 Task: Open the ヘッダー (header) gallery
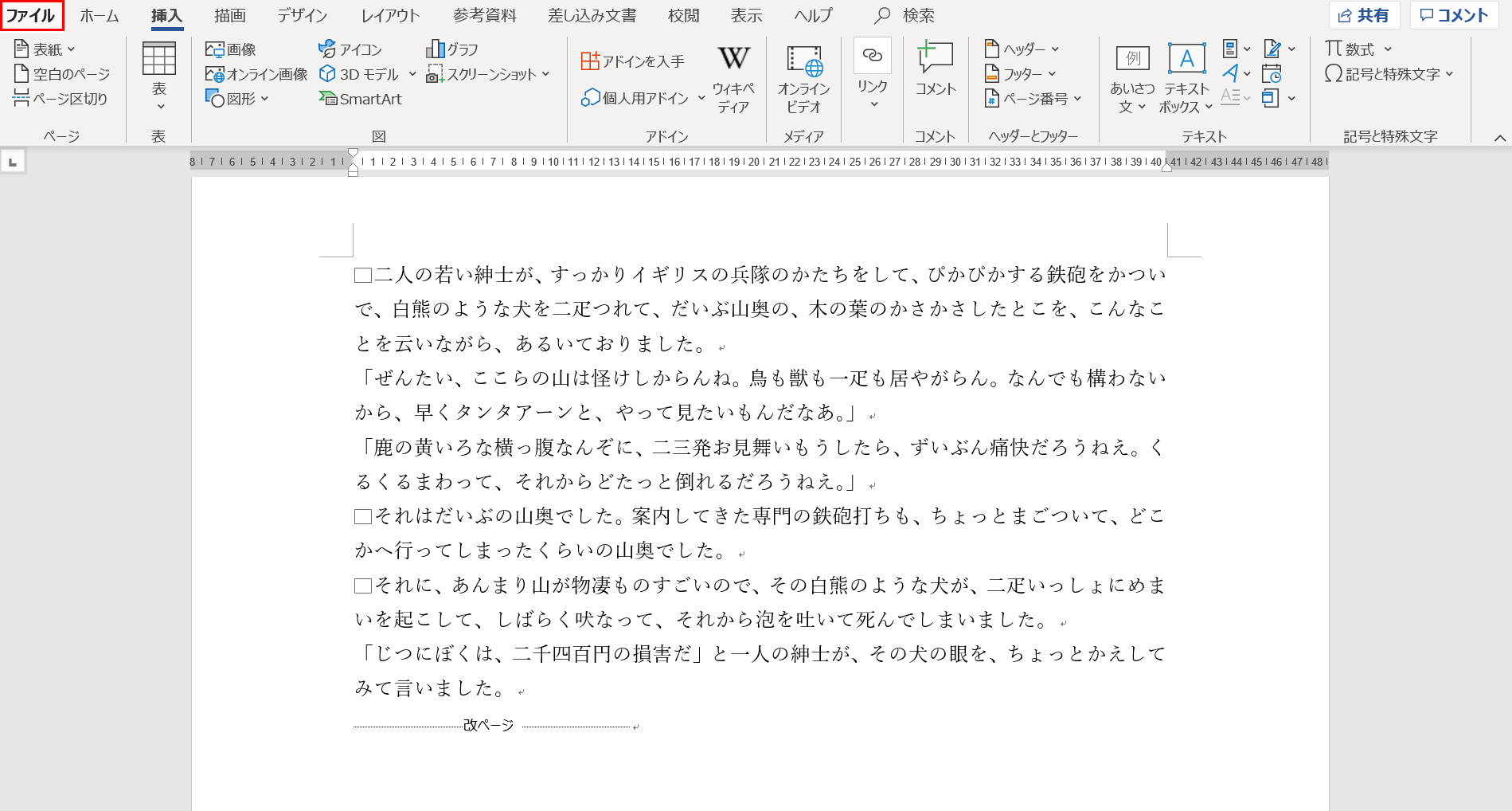[x=1022, y=49]
